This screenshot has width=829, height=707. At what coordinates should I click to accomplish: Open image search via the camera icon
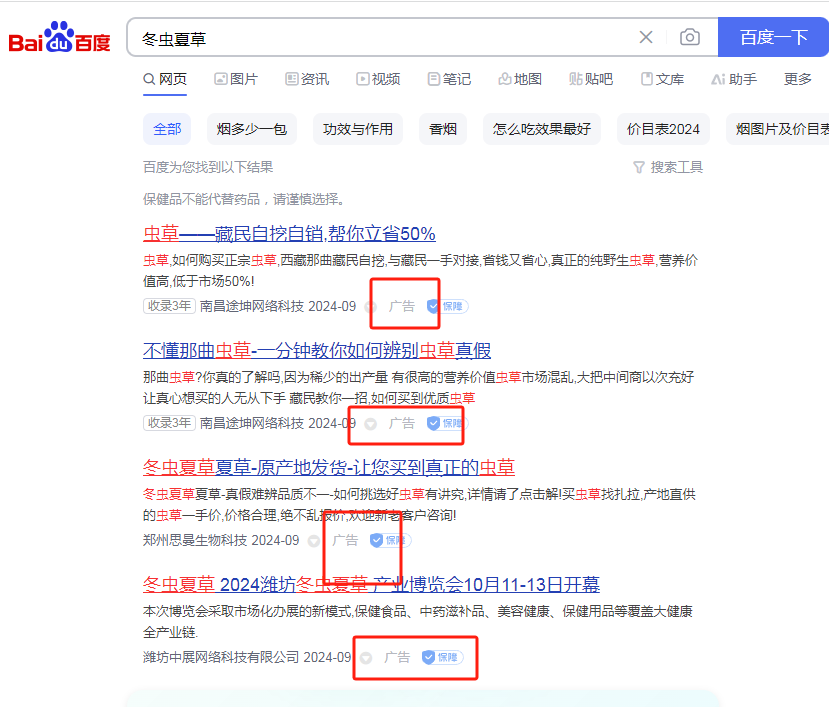689,36
